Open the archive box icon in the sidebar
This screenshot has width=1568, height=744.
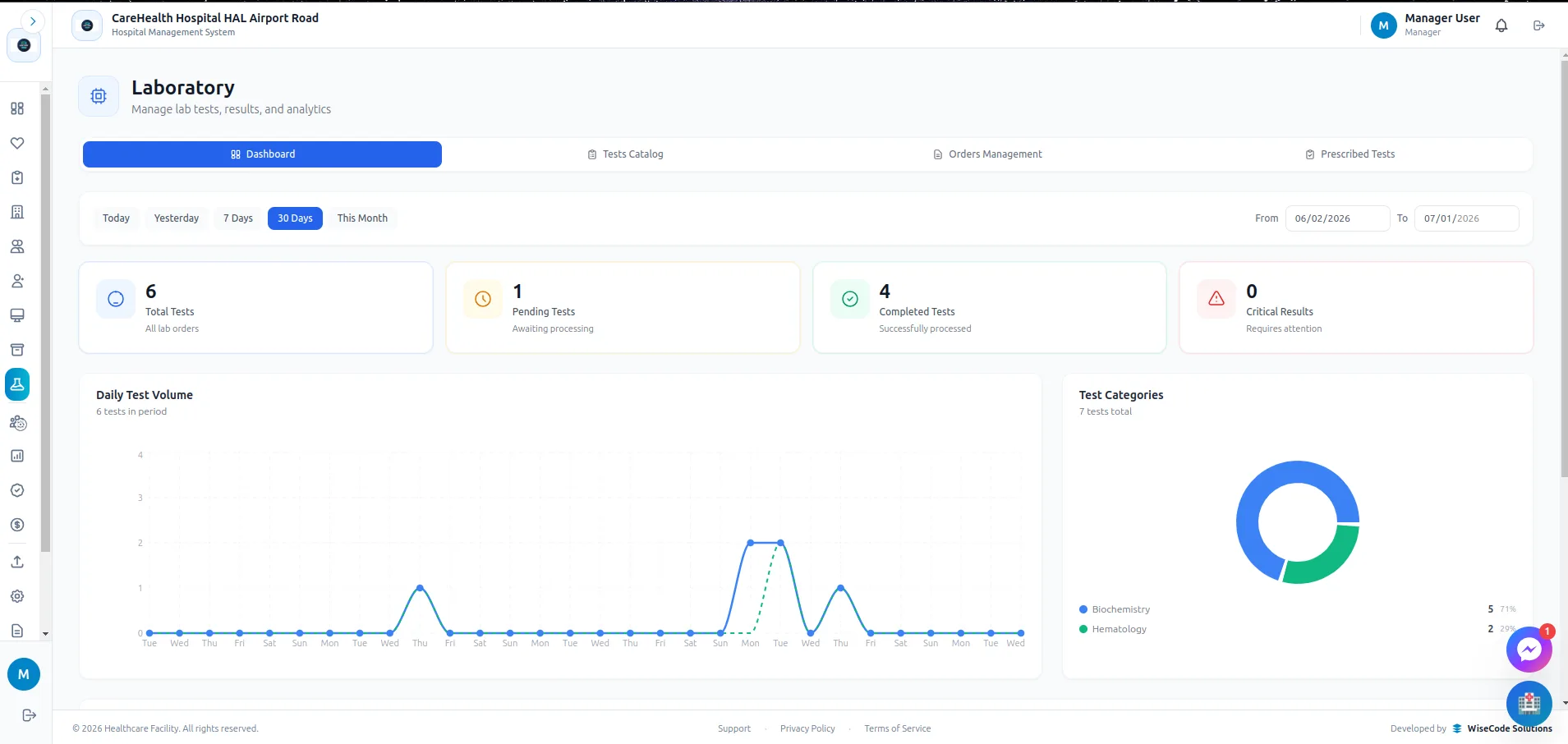click(x=17, y=350)
